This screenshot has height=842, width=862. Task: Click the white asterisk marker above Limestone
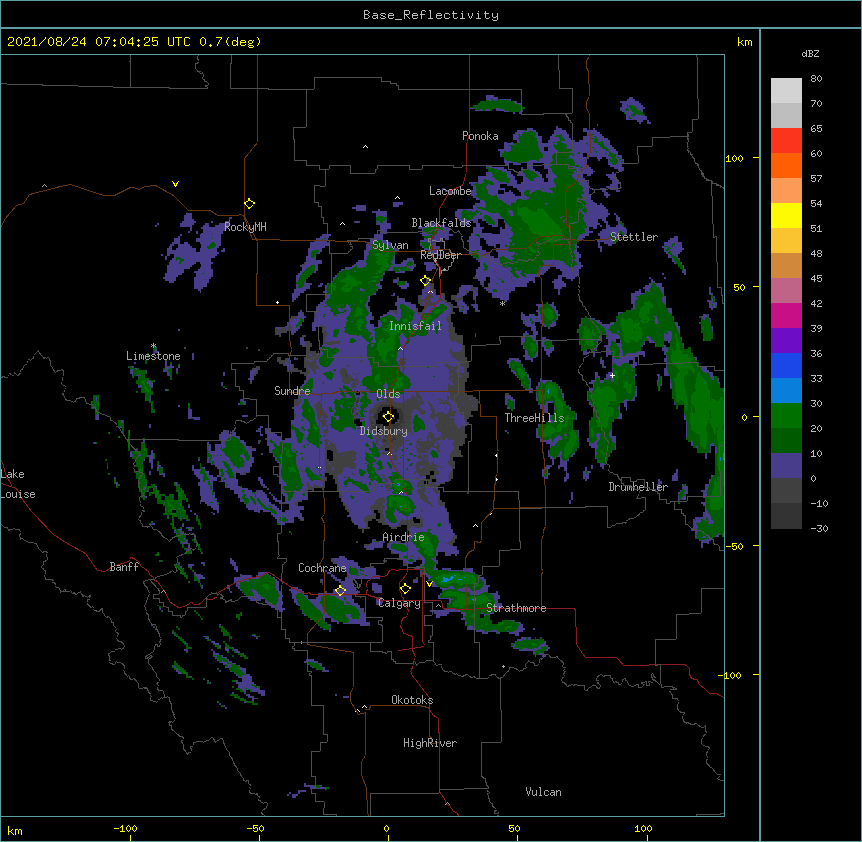153,346
